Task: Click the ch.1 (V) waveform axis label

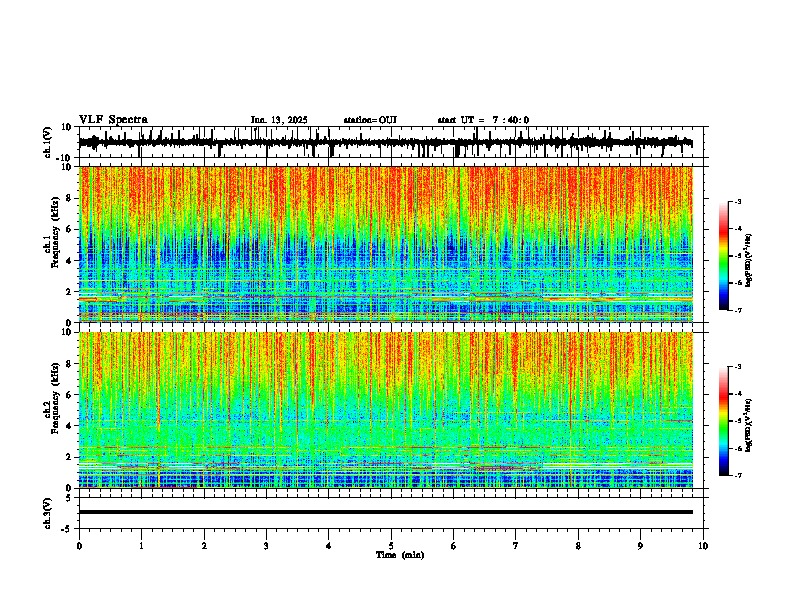Action: coord(48,142)
